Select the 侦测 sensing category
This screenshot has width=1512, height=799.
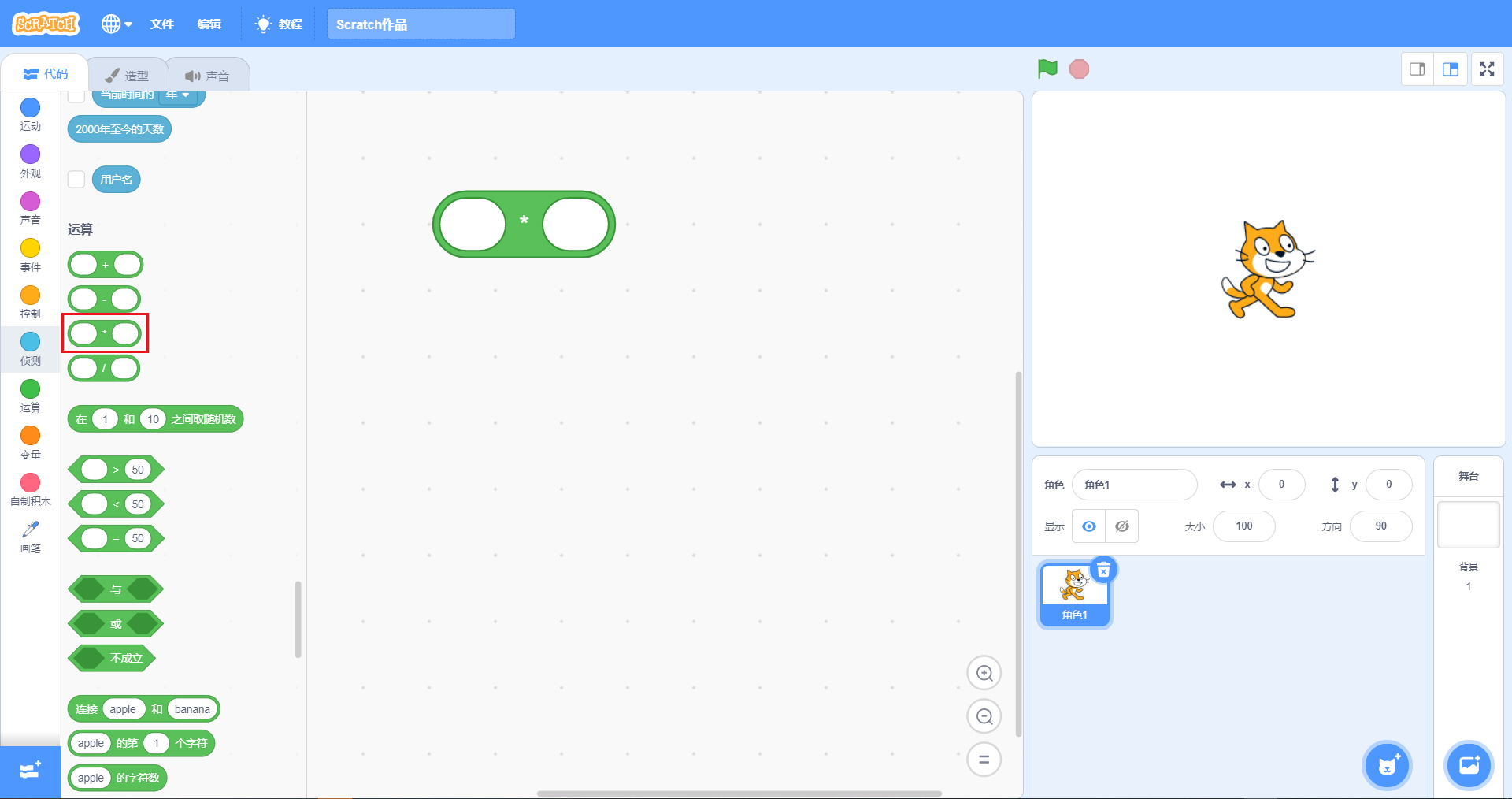click(x=31, y=350)
